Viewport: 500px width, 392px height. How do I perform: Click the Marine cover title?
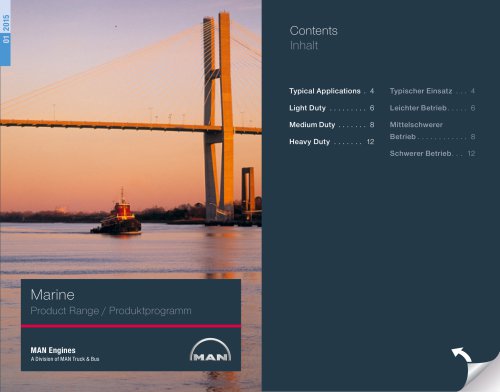(x=52, y=295)
